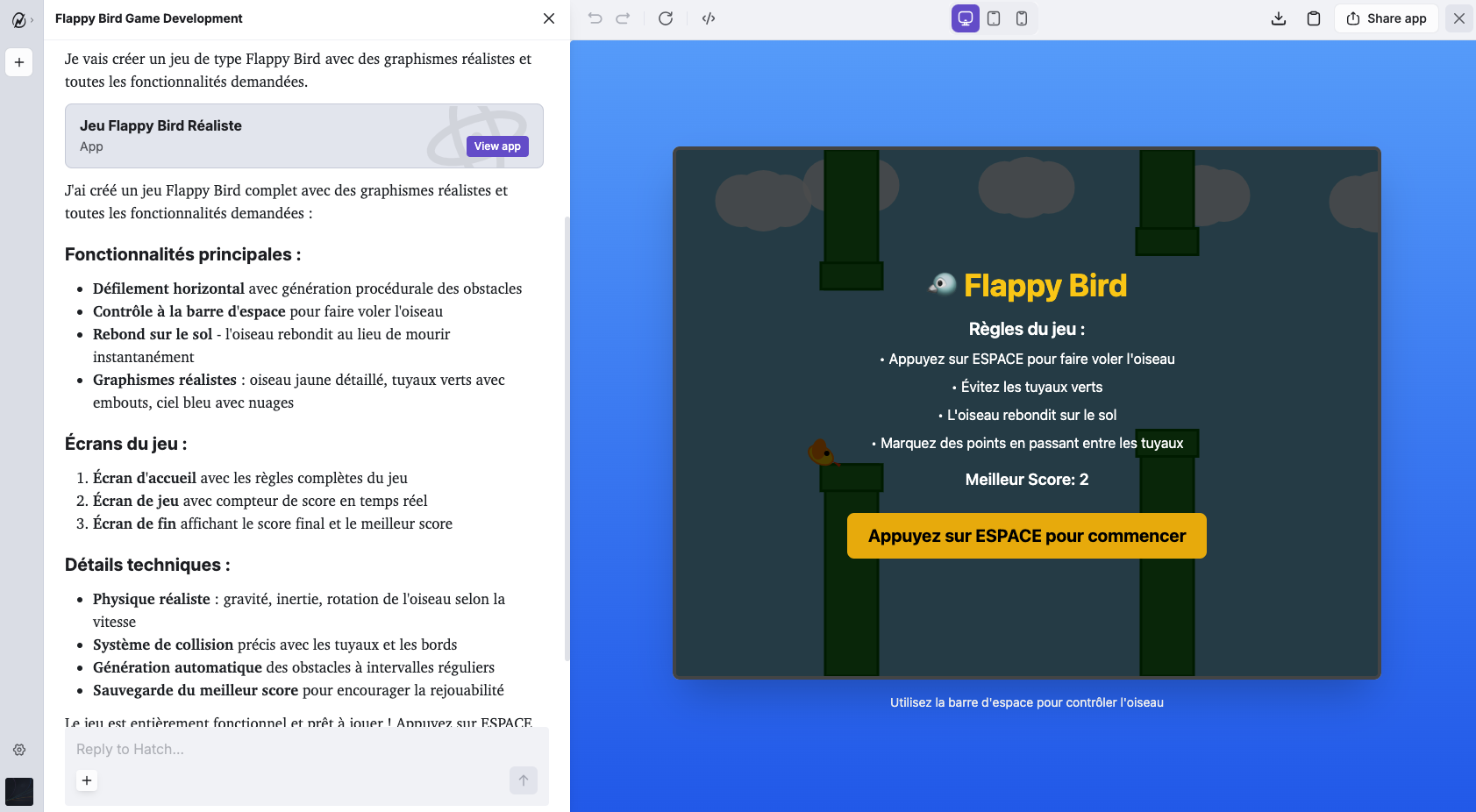Click Appuyez sur ESPACE pour commencer button
This screenshot has width=1476, height=812.
tap(1026, 536)
